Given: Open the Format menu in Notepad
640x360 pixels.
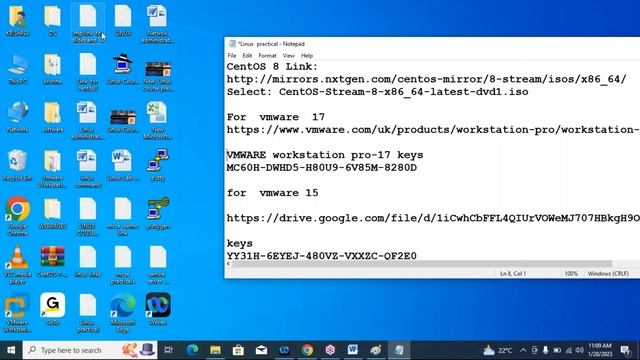Looking at the screenshot, I should [x=267, y=56].
